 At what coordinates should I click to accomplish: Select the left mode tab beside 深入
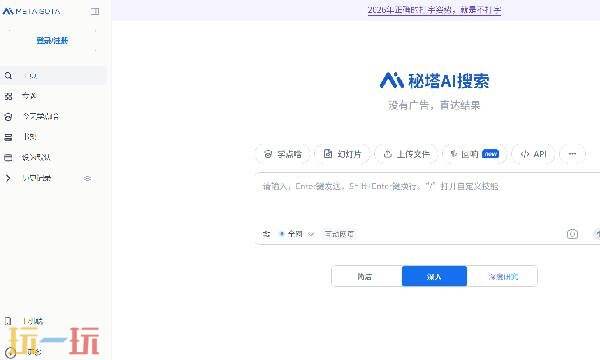pyautogui.click(x=367, y=276)
